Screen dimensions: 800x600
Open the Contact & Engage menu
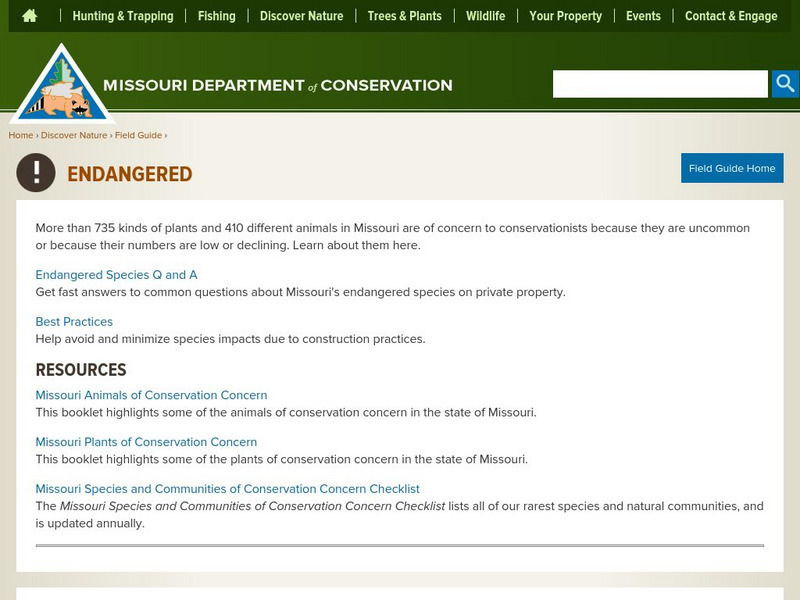pos(731,16)
